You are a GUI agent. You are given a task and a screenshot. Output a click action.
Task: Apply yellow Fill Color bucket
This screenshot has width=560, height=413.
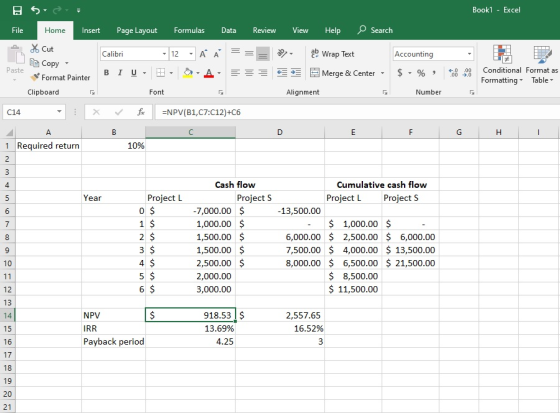pos(188,73)
